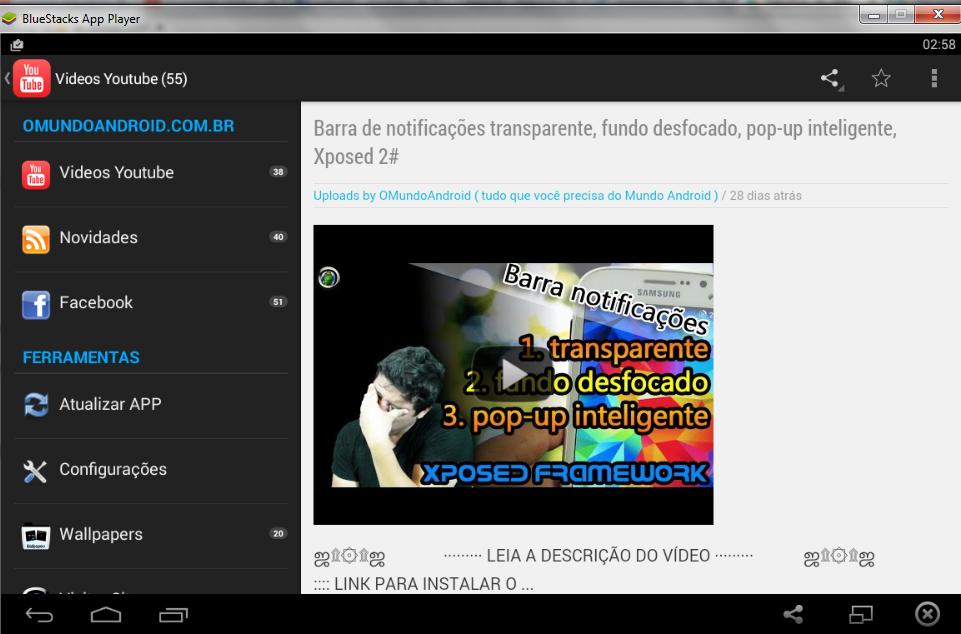Share this video via top share icon
The width and height of the screenshot is (961, 634).
click(830, 78)
